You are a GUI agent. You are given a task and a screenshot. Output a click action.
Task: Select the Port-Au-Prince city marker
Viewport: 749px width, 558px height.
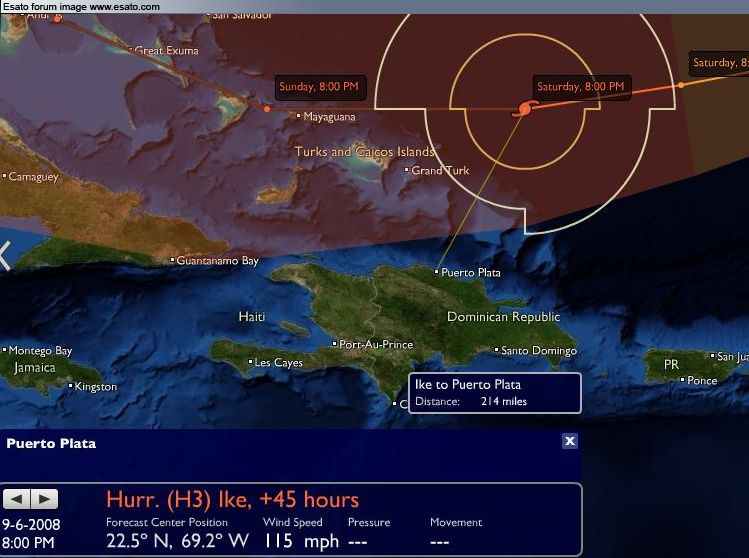tap(335, 344)
